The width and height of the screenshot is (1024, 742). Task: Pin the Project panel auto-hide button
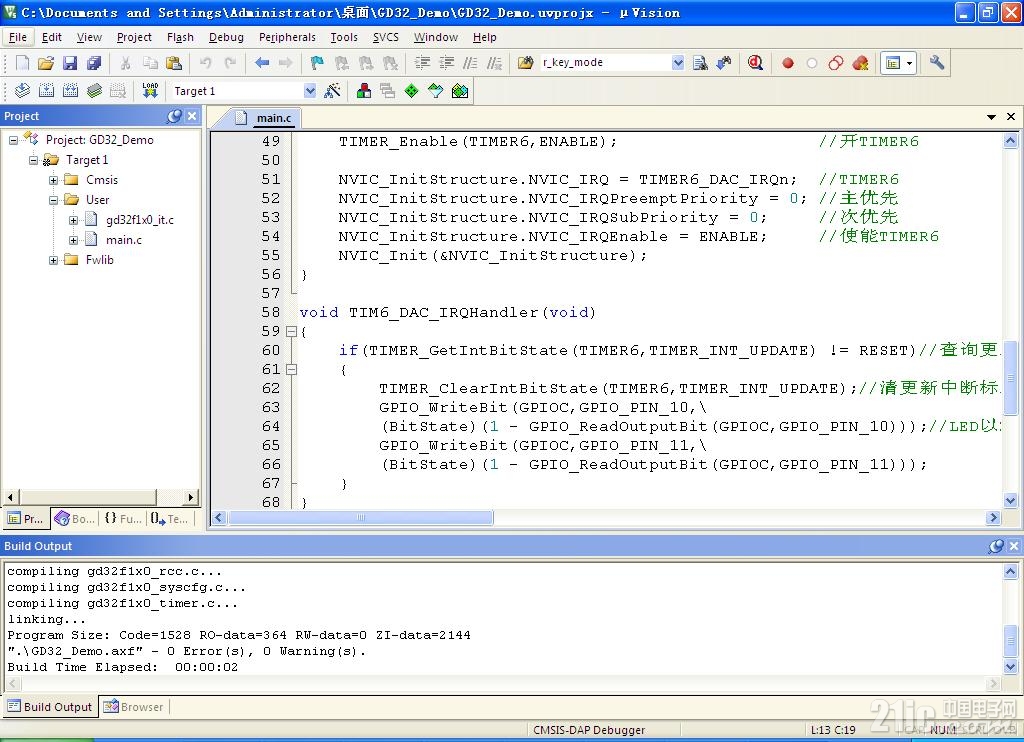174,116
